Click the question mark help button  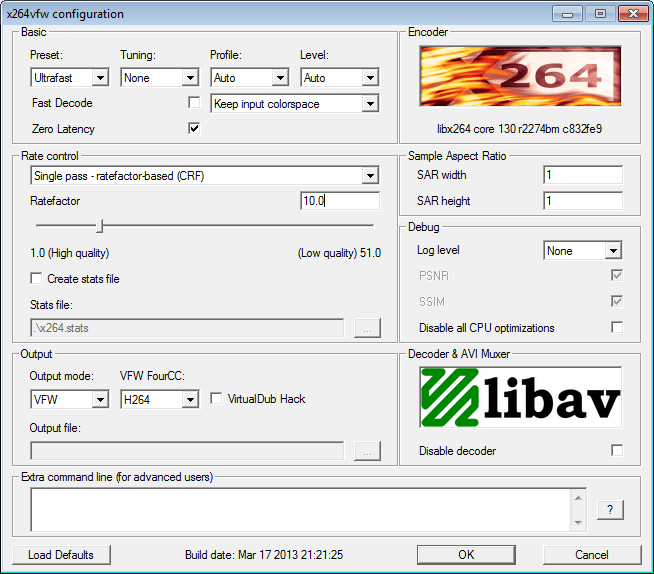pyautogui.click(x=610, y=510)
